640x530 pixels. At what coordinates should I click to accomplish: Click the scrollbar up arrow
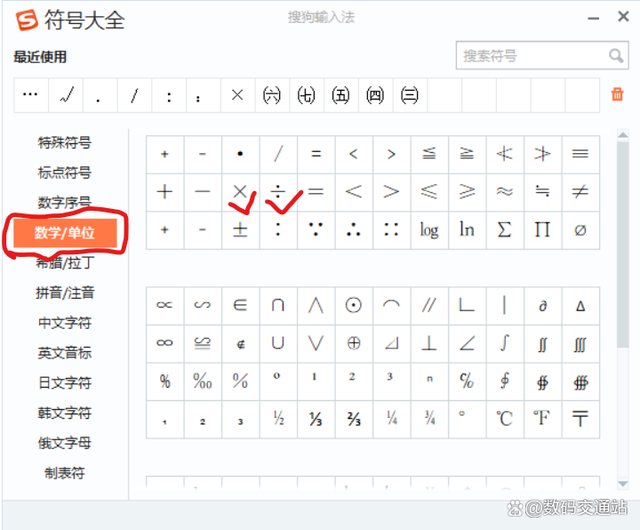tap(623, 135)
